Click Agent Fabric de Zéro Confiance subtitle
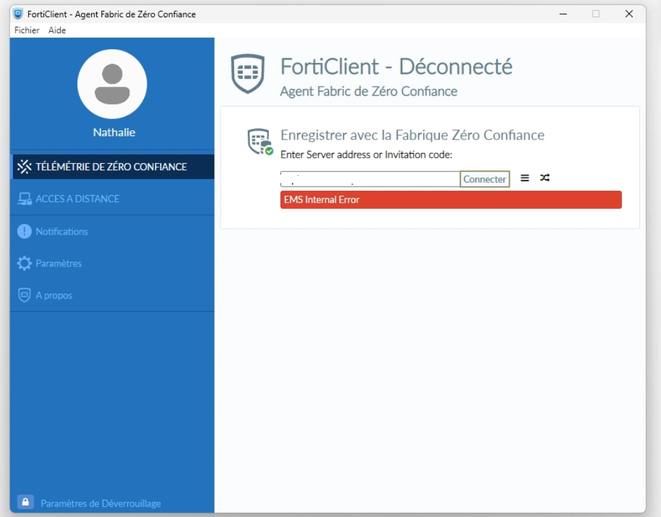 coord(369,91)
